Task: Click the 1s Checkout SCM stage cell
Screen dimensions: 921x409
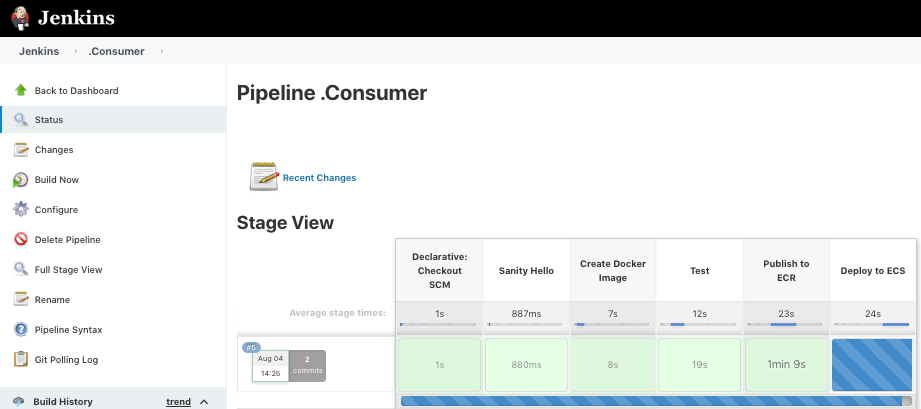Action: [439, 365]
